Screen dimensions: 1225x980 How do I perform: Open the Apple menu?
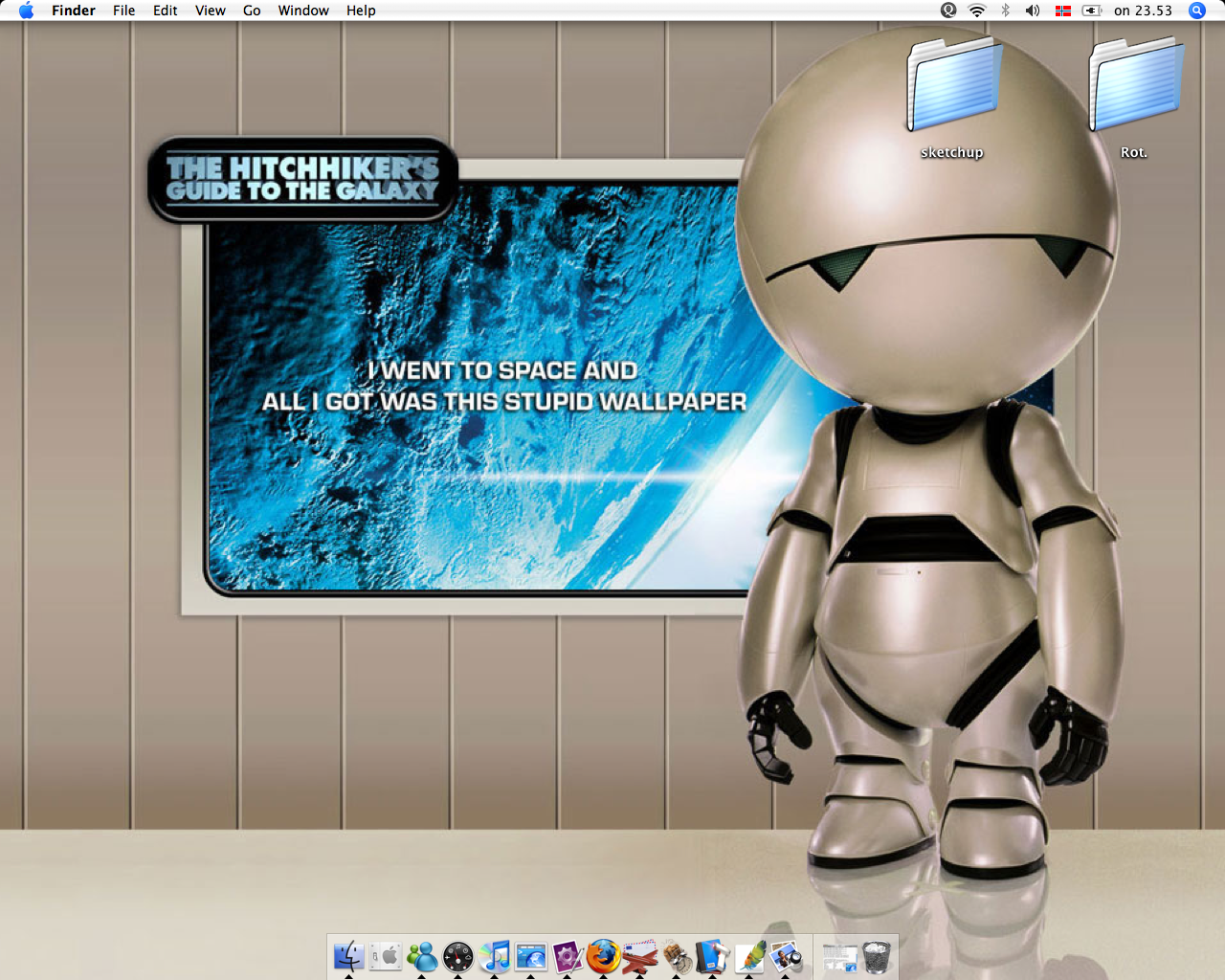click(26, 11)
